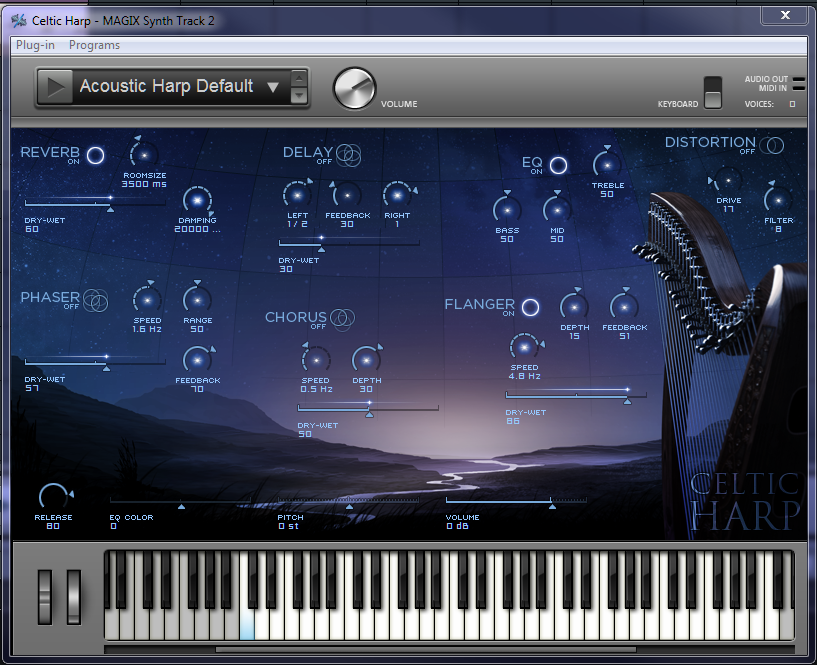The width and height of the screenshot is (817, 665).
Task: Click the keyboard horizontal scrollbar
Action: [426, 650]
